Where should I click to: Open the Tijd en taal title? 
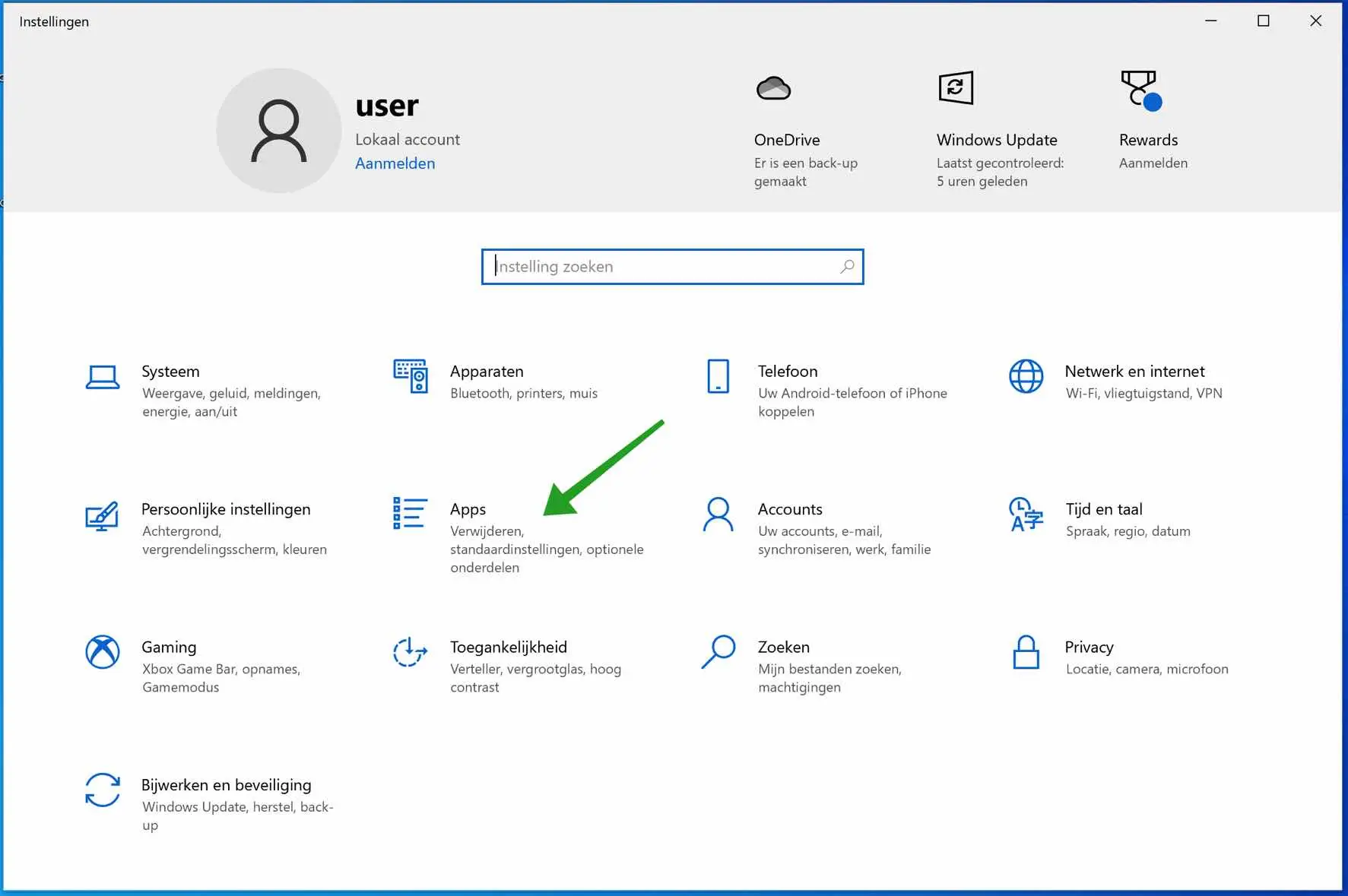[x=1104, y=509]
